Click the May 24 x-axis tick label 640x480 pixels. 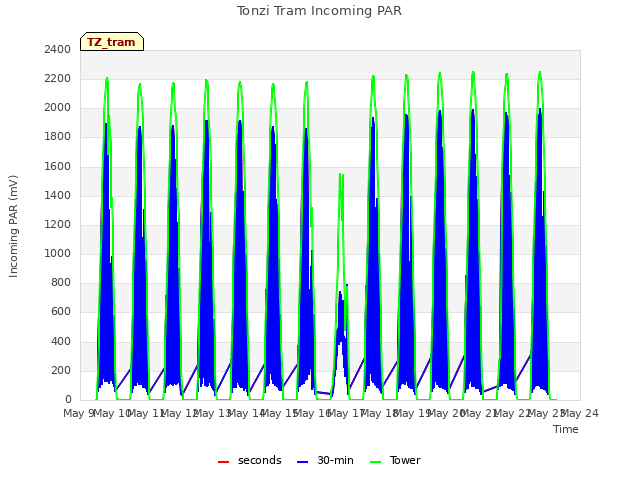tap(580, 413)
